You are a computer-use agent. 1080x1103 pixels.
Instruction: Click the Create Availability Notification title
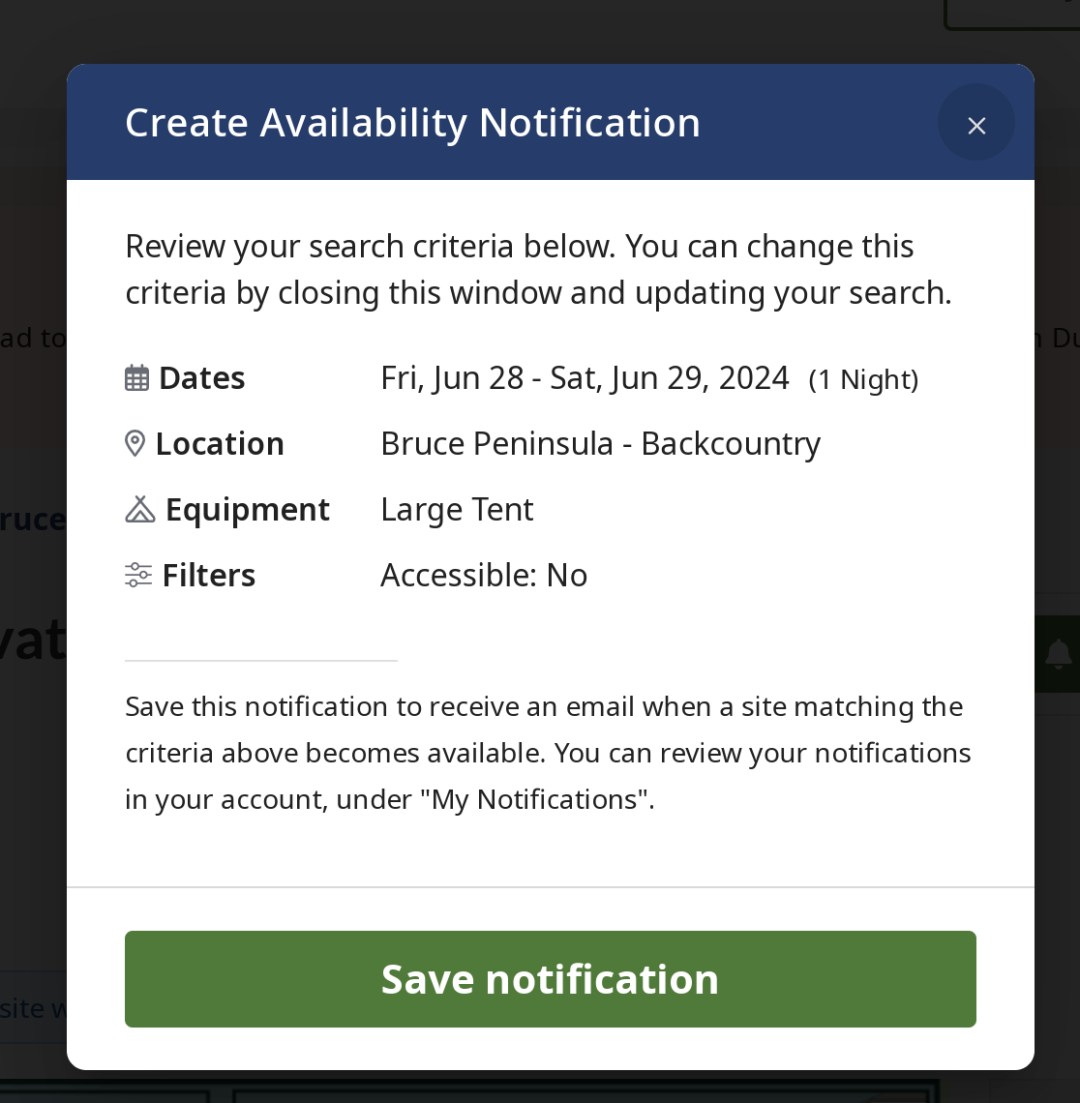point(413,122)
